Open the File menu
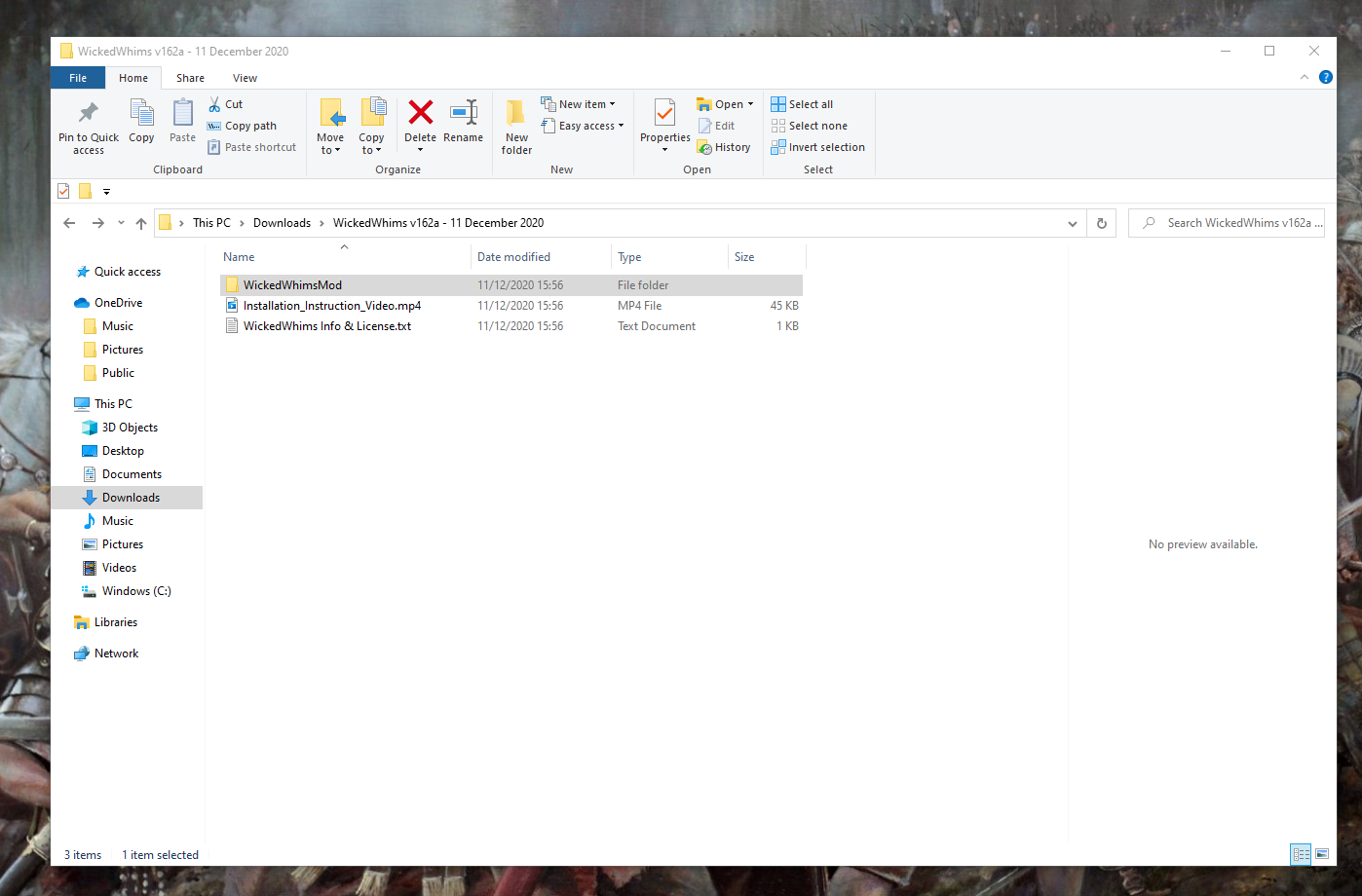 click(77, 77)
